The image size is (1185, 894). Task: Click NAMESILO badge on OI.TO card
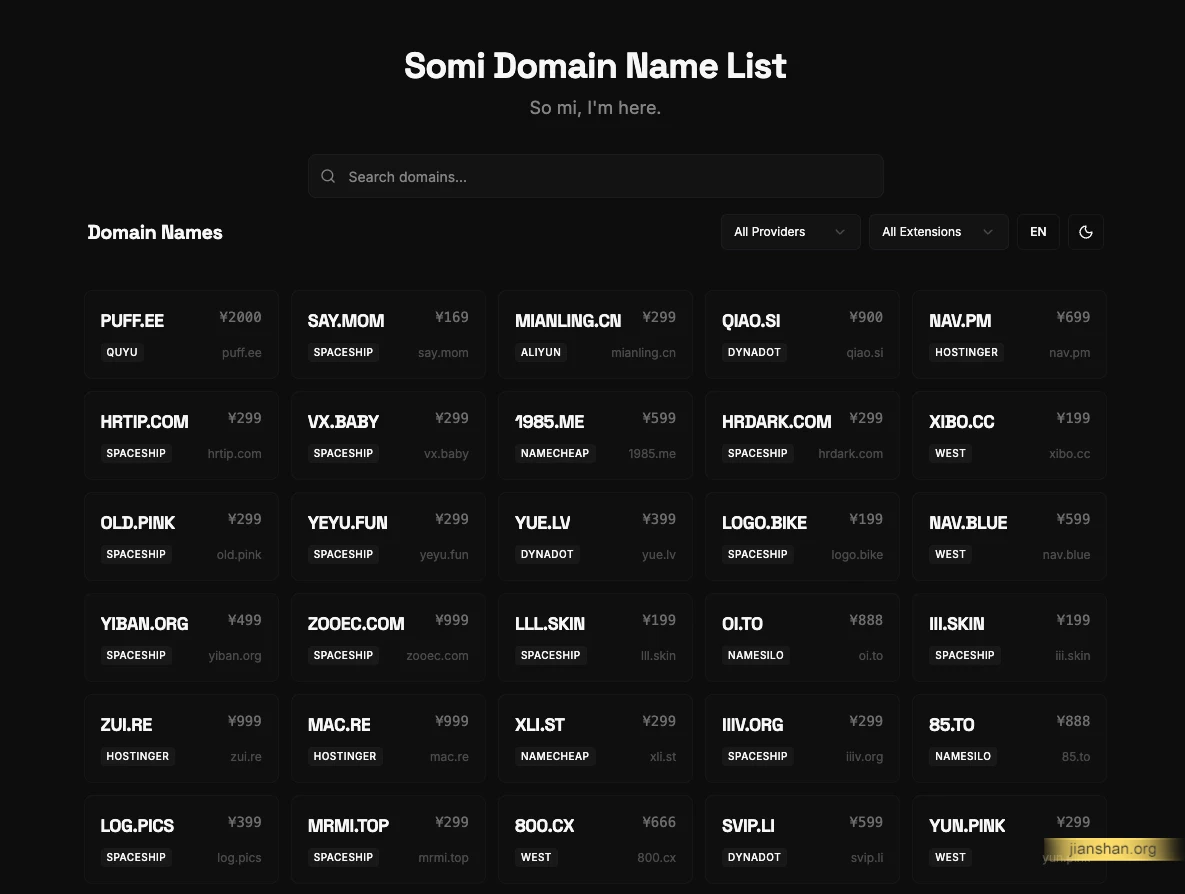point(756,655)
